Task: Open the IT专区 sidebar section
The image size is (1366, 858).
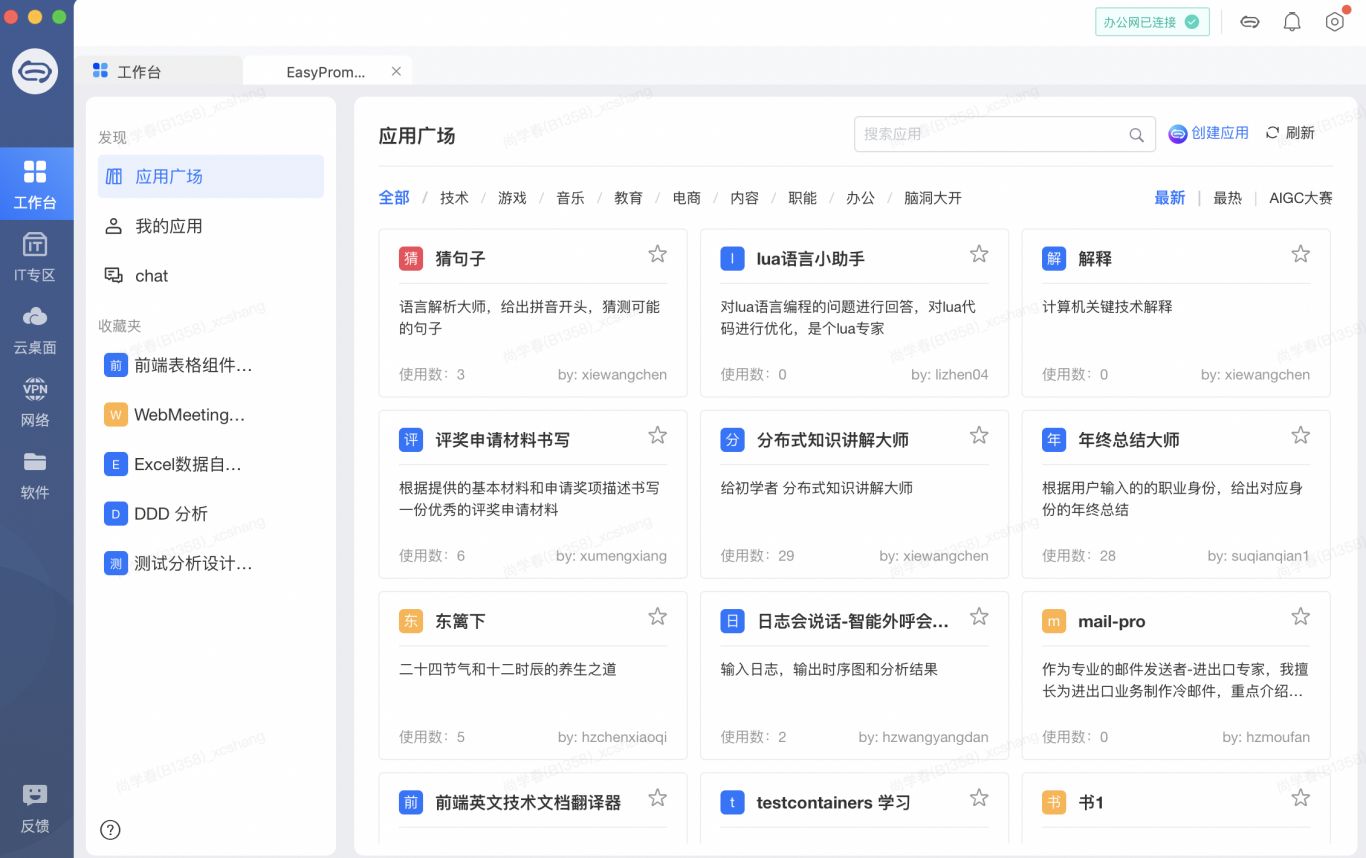Action: tap(35, 256)
